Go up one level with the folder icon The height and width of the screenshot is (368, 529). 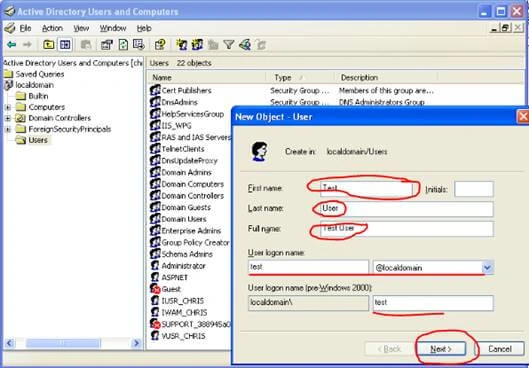point(49,45)
